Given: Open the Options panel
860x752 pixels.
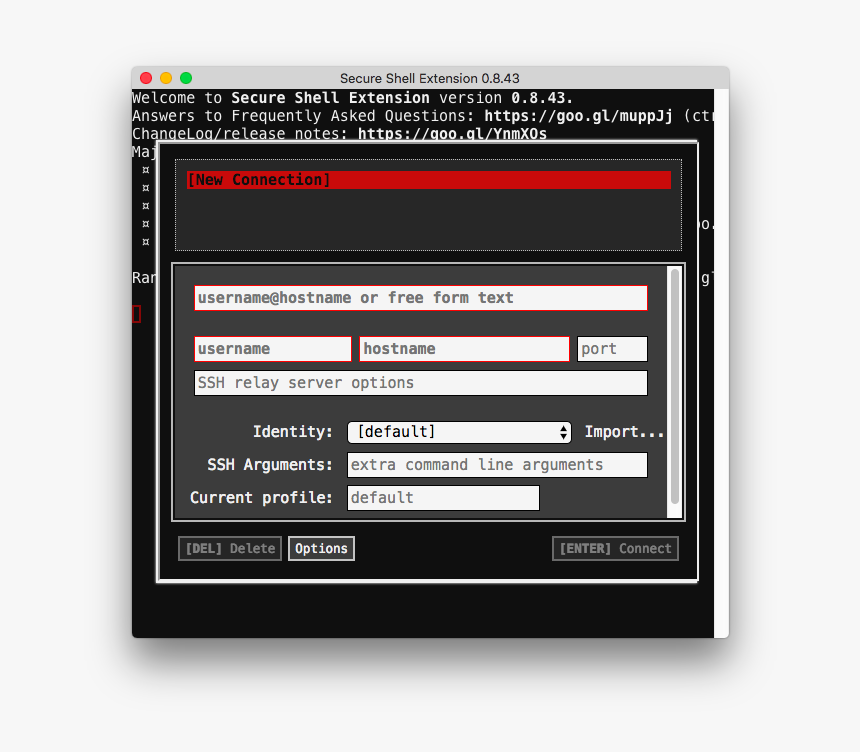Looking at the screenshot, I should click(321, 548).
